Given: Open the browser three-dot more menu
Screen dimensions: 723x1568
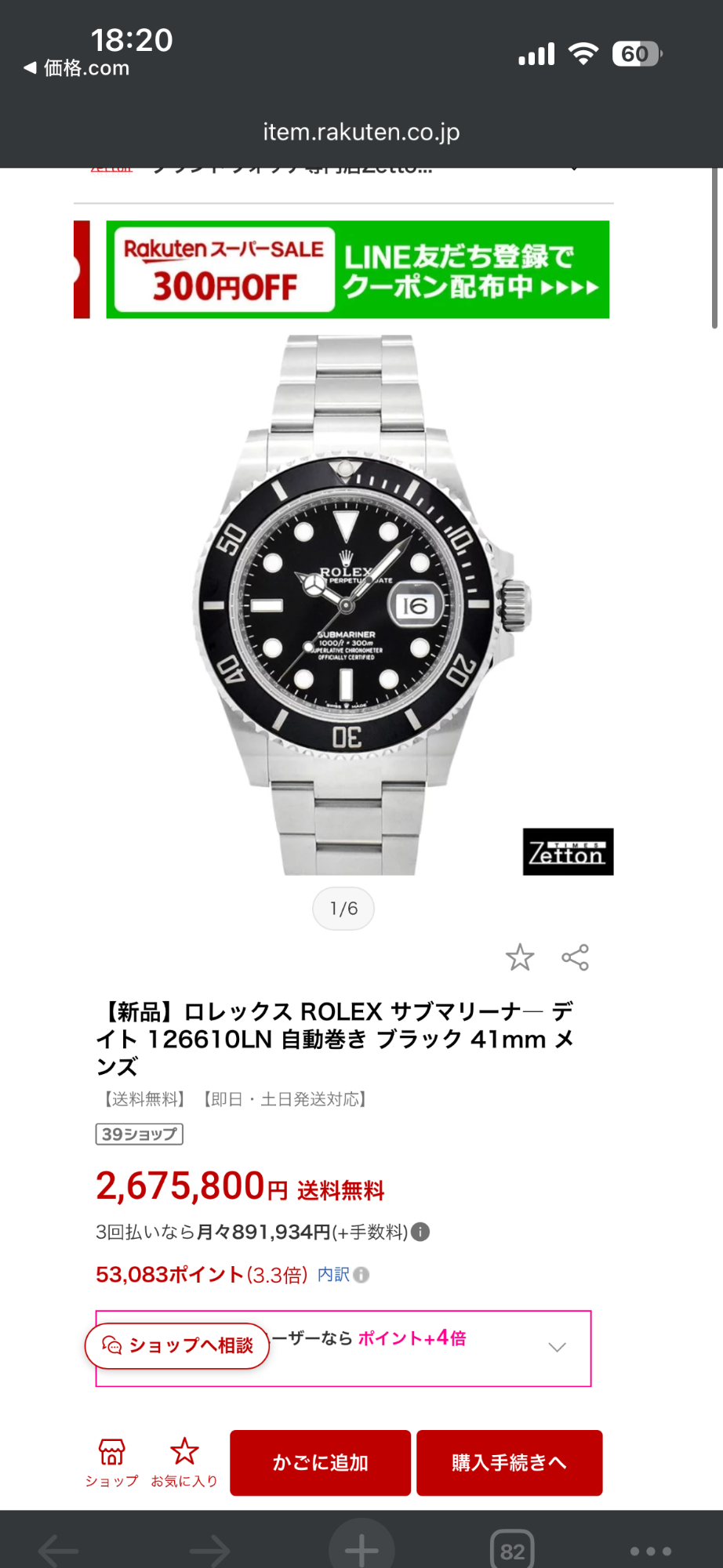Looking at the screenshot, I should (x=650, y=1551).
